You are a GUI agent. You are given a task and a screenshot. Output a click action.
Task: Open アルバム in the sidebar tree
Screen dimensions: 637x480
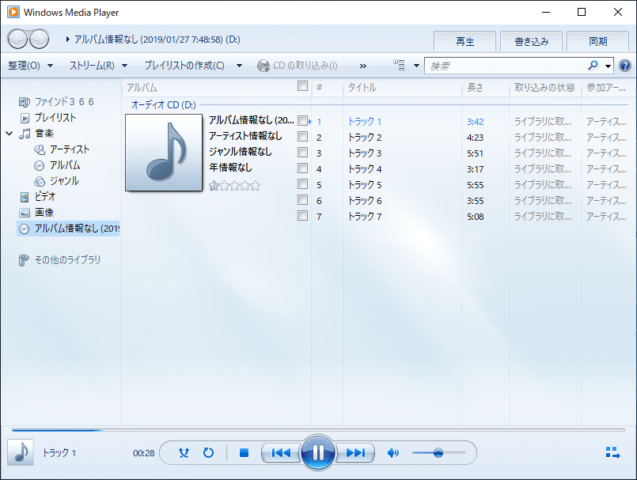click(65, 165)
